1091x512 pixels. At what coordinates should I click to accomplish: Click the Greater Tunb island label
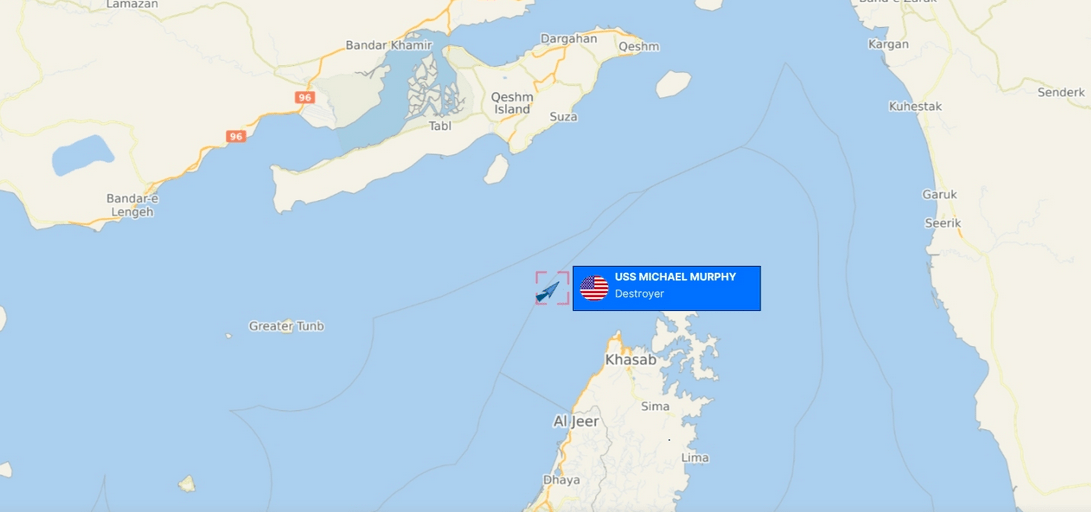click(x=287, y=326)
